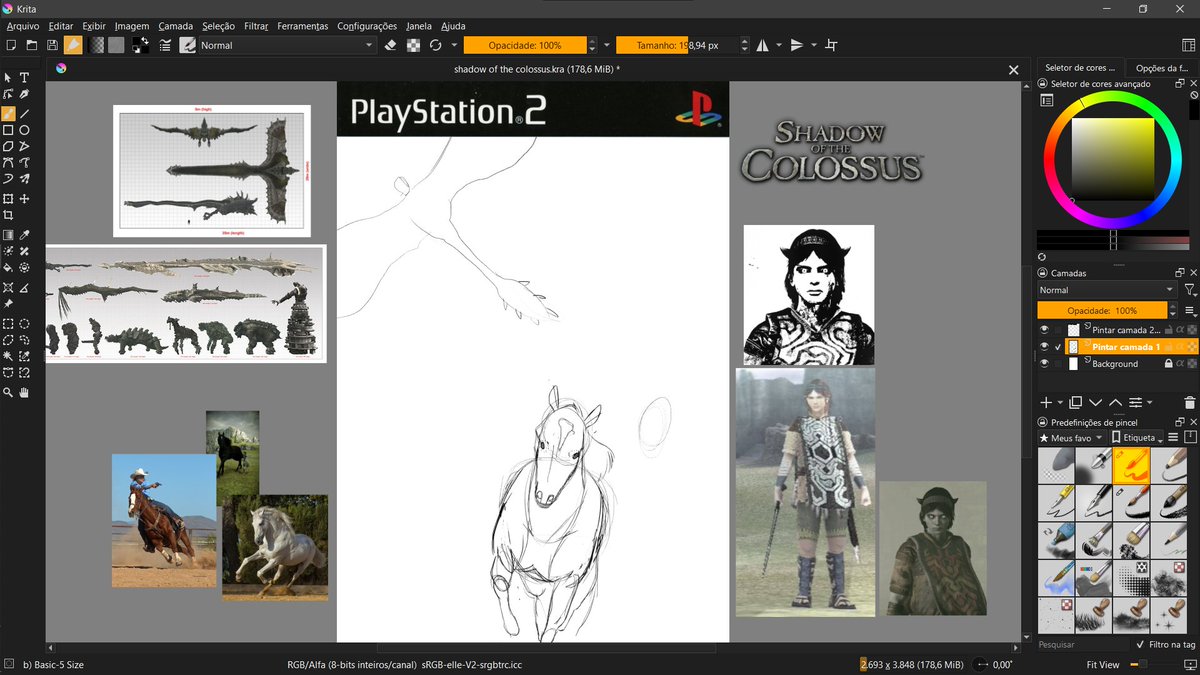Screen dimensions: 1200x675
Task: Float the Camadas docker panel
Action: [x=1179, y=272]
